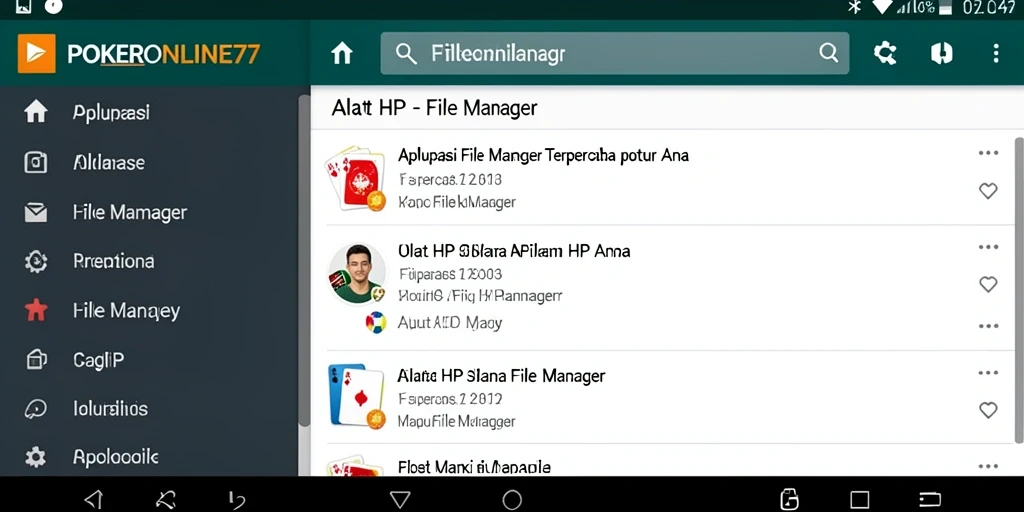1024x512 pixels.
Task: Select File Manqey in the sidebar menu
Action: (x=126, y=311)
